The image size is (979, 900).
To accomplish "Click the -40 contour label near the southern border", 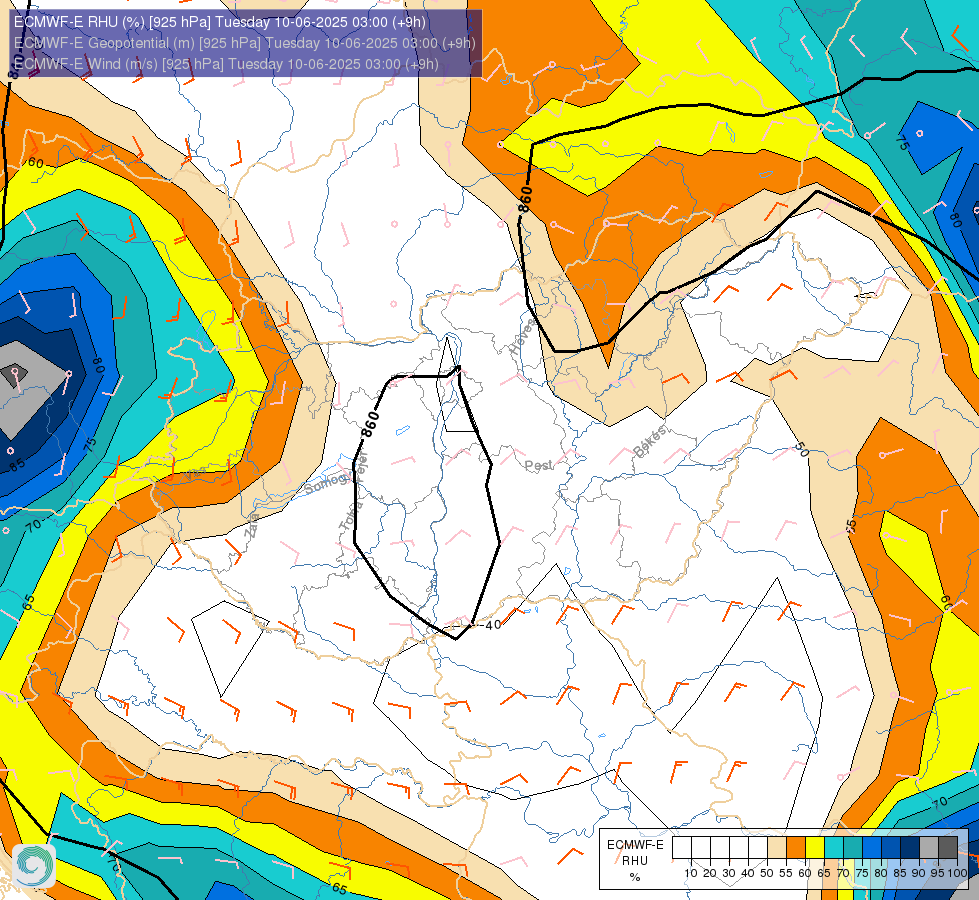I will (491, 625).
